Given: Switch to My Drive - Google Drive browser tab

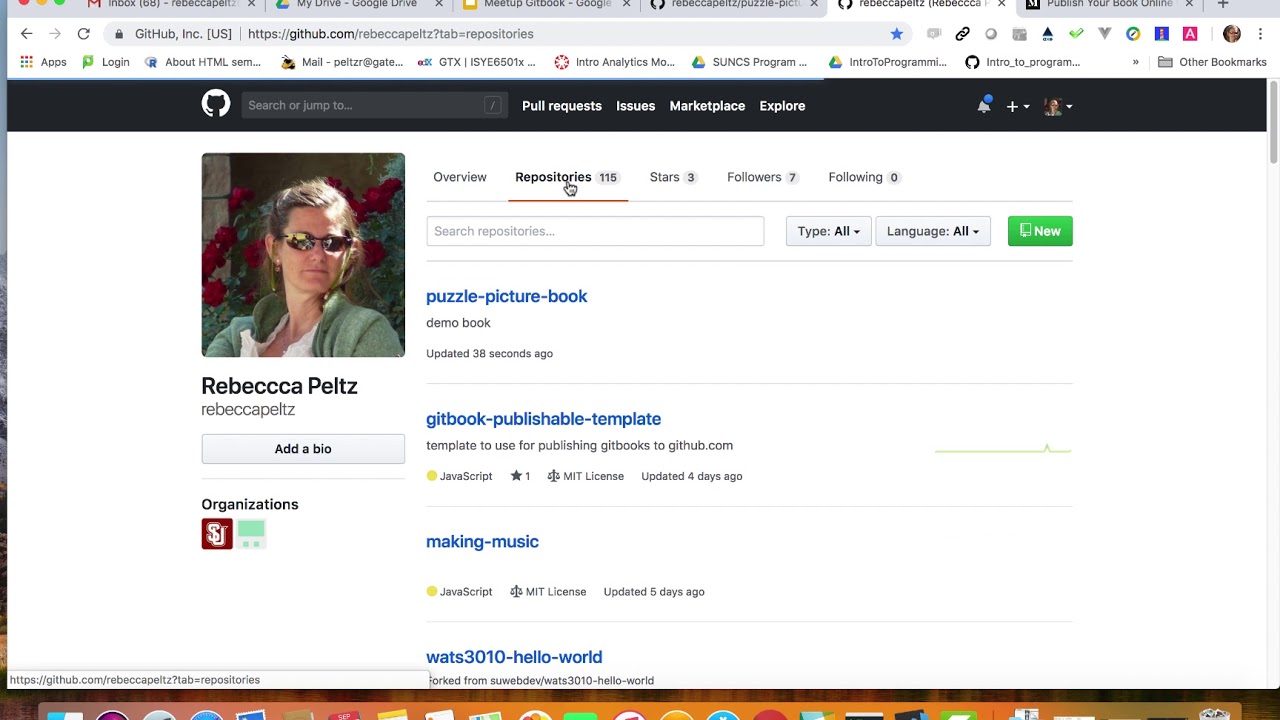Looking at the screenshot, I should [356, 5].
